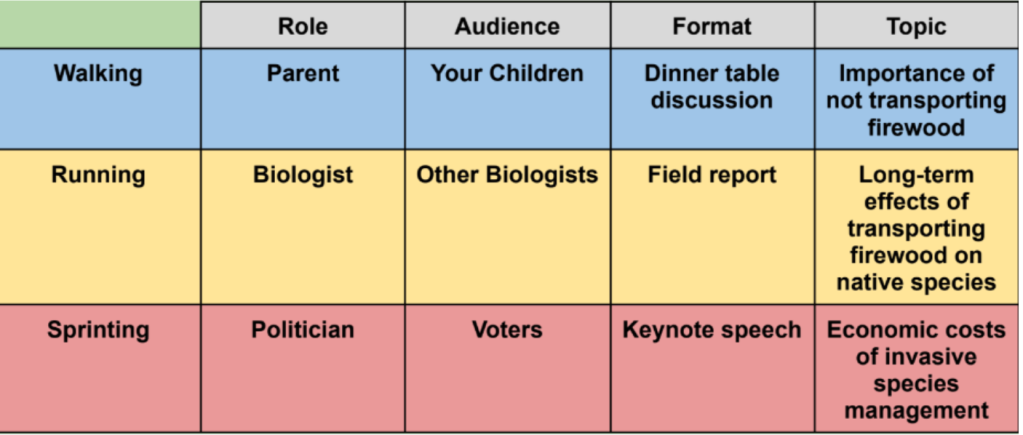
Task: Select the Role column header
Action: pos(302,26)
